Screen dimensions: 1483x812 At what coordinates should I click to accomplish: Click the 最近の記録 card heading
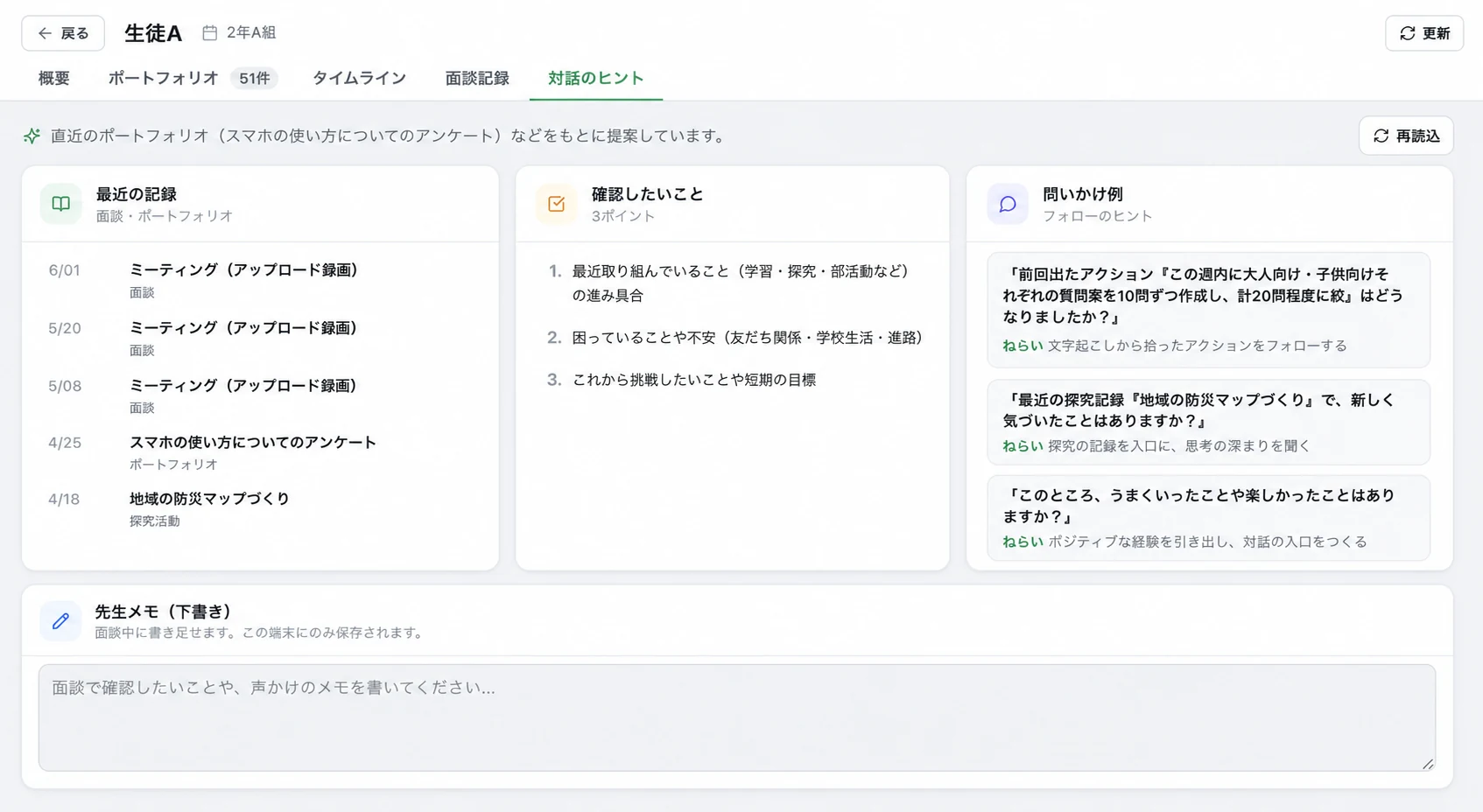137,194
